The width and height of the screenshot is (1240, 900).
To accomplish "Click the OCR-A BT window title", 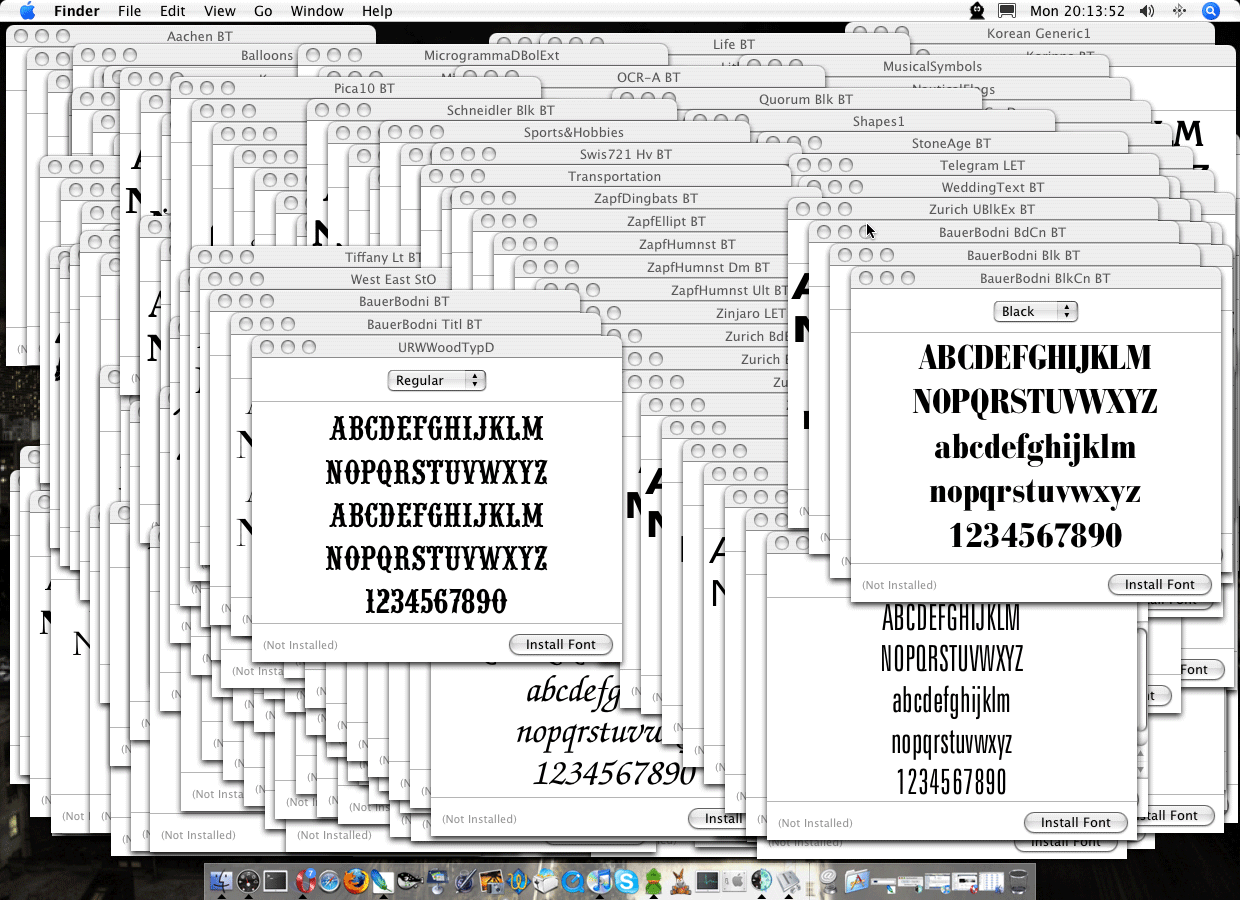I will 648,77.
